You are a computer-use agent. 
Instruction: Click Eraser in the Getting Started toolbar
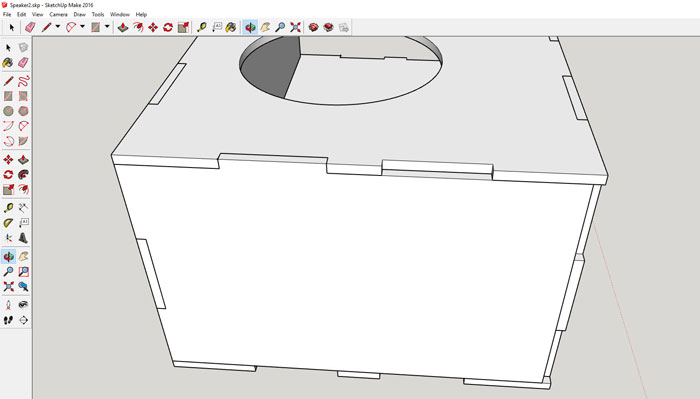coord(30,27)
